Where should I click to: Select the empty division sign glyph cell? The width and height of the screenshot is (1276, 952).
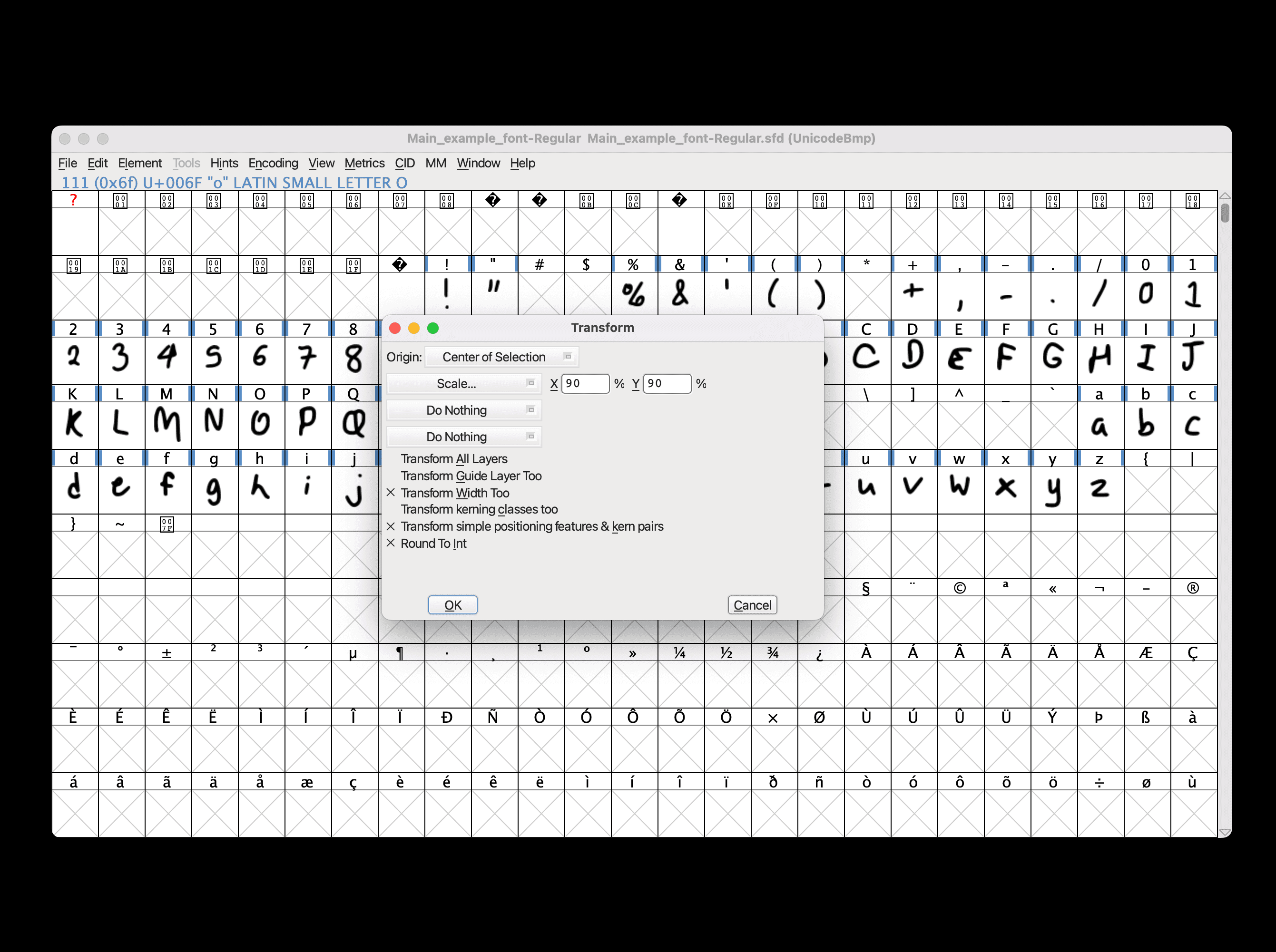[x=1100, y=813]
